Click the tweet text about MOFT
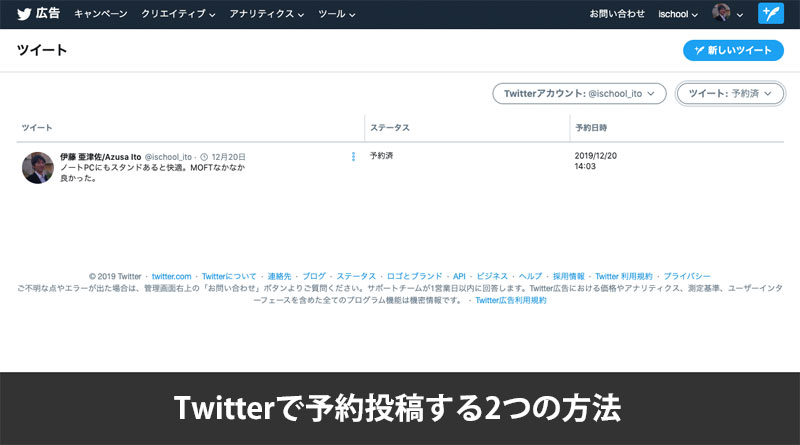 [x=153, y=172]
